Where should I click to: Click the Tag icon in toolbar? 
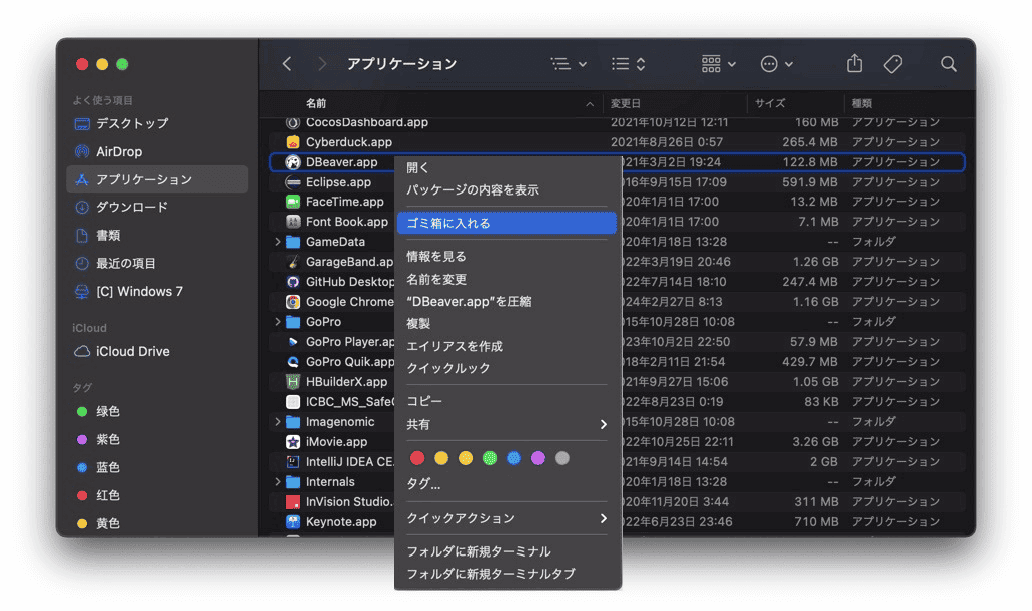tap(892, 64)
